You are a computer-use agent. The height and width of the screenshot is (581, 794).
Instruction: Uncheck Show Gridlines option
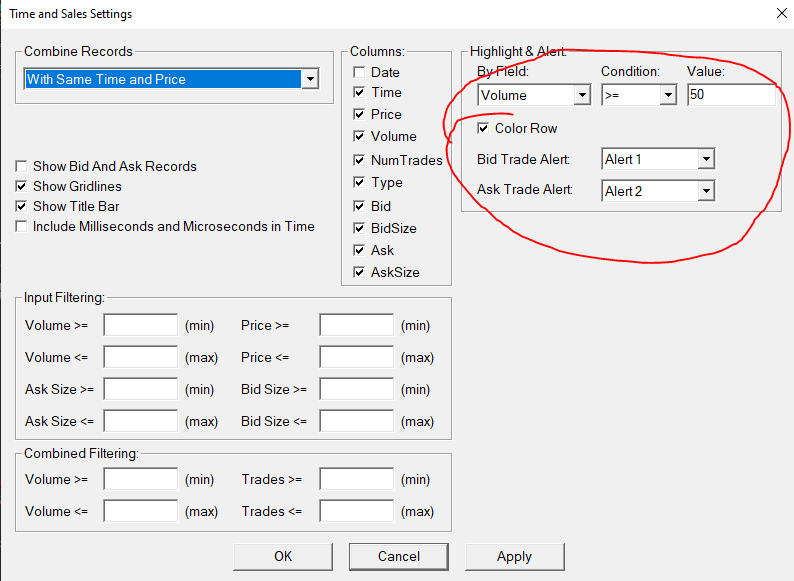pos(21,186)
